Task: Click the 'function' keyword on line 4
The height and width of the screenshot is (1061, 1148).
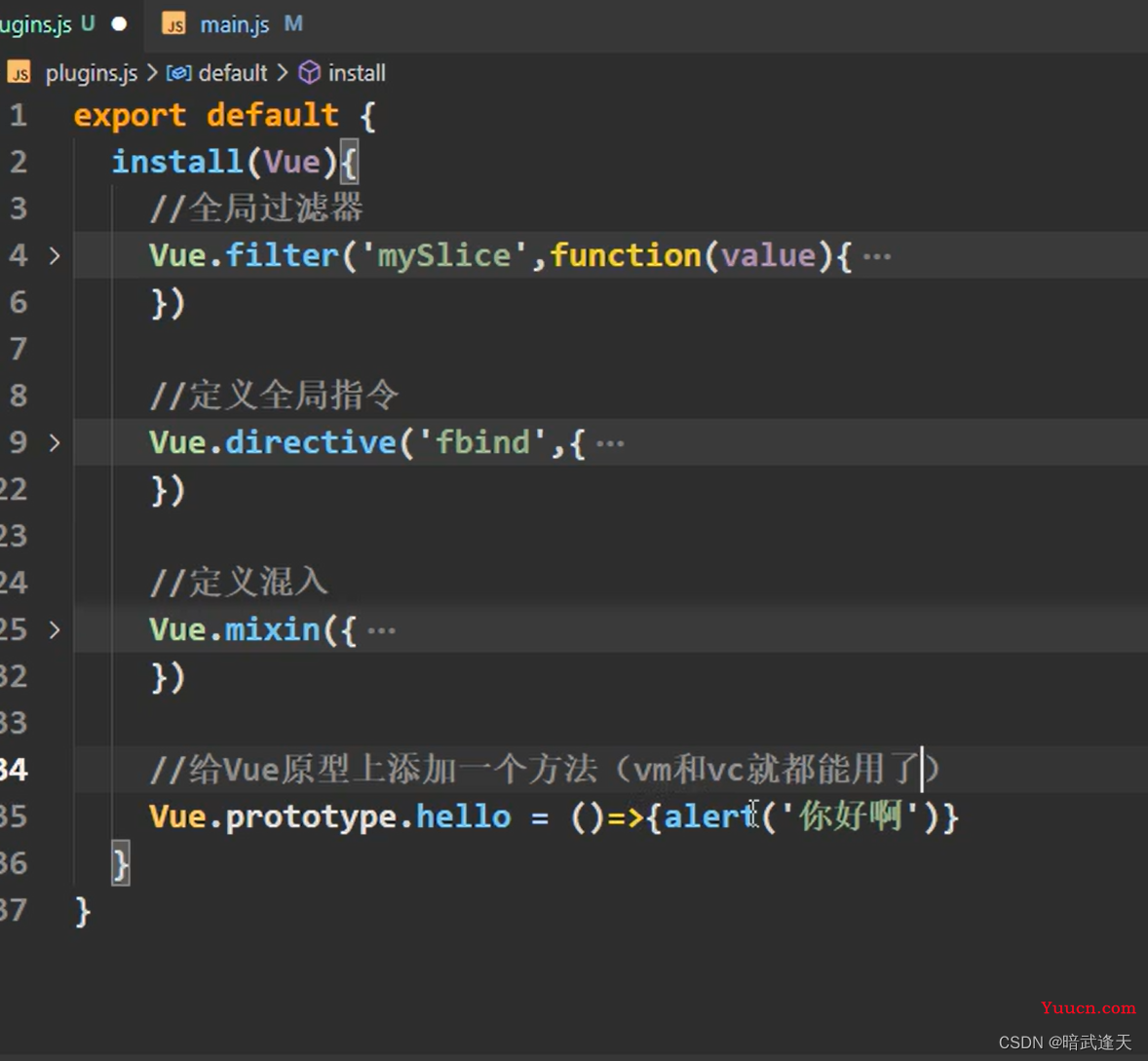Action: [x=626, y=254]
